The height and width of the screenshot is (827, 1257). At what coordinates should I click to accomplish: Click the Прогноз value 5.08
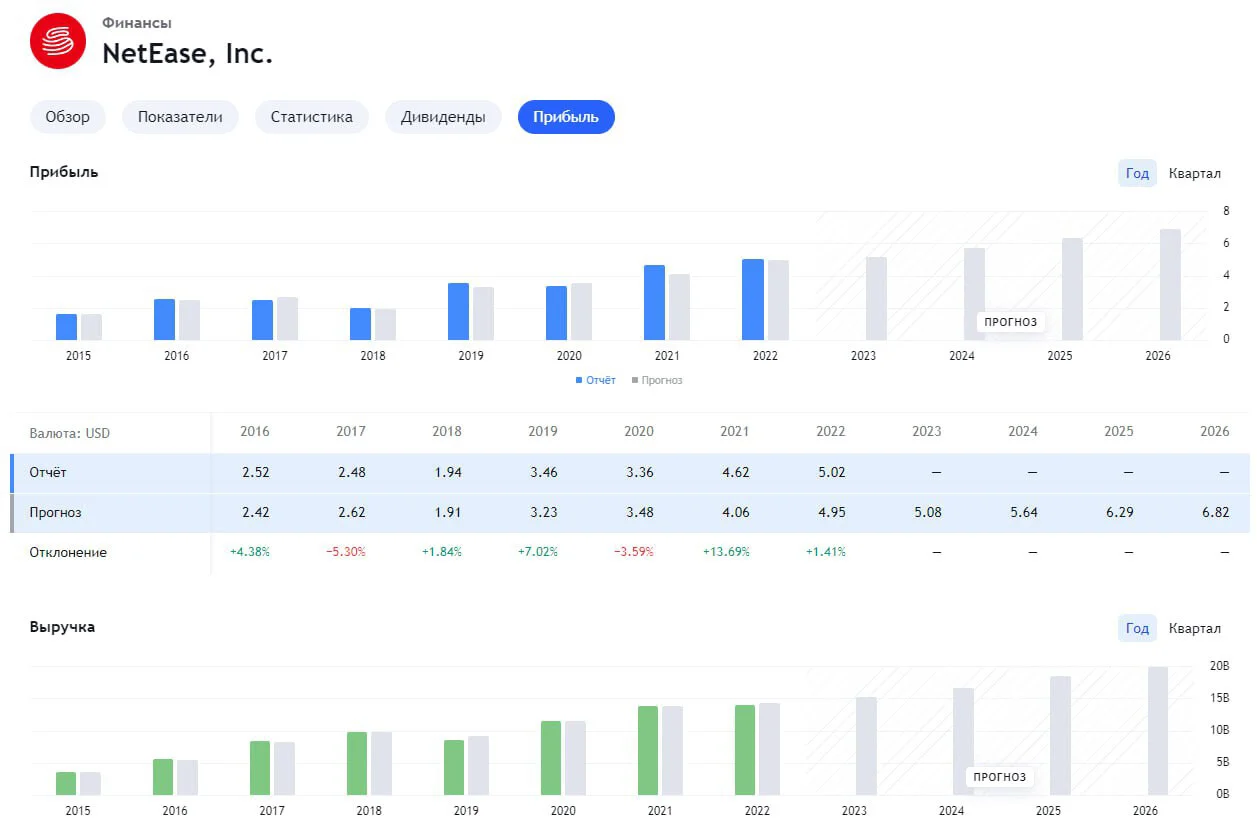pyautogui.click(x=927, y=512)
